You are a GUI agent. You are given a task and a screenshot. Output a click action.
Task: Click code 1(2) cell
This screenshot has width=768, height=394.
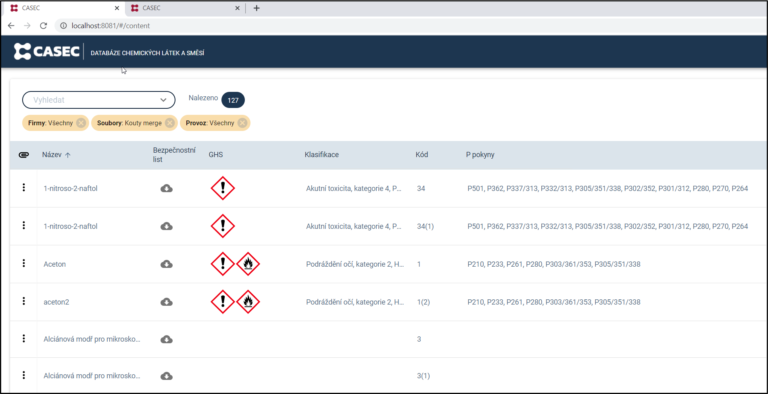[x=423, y=302]
